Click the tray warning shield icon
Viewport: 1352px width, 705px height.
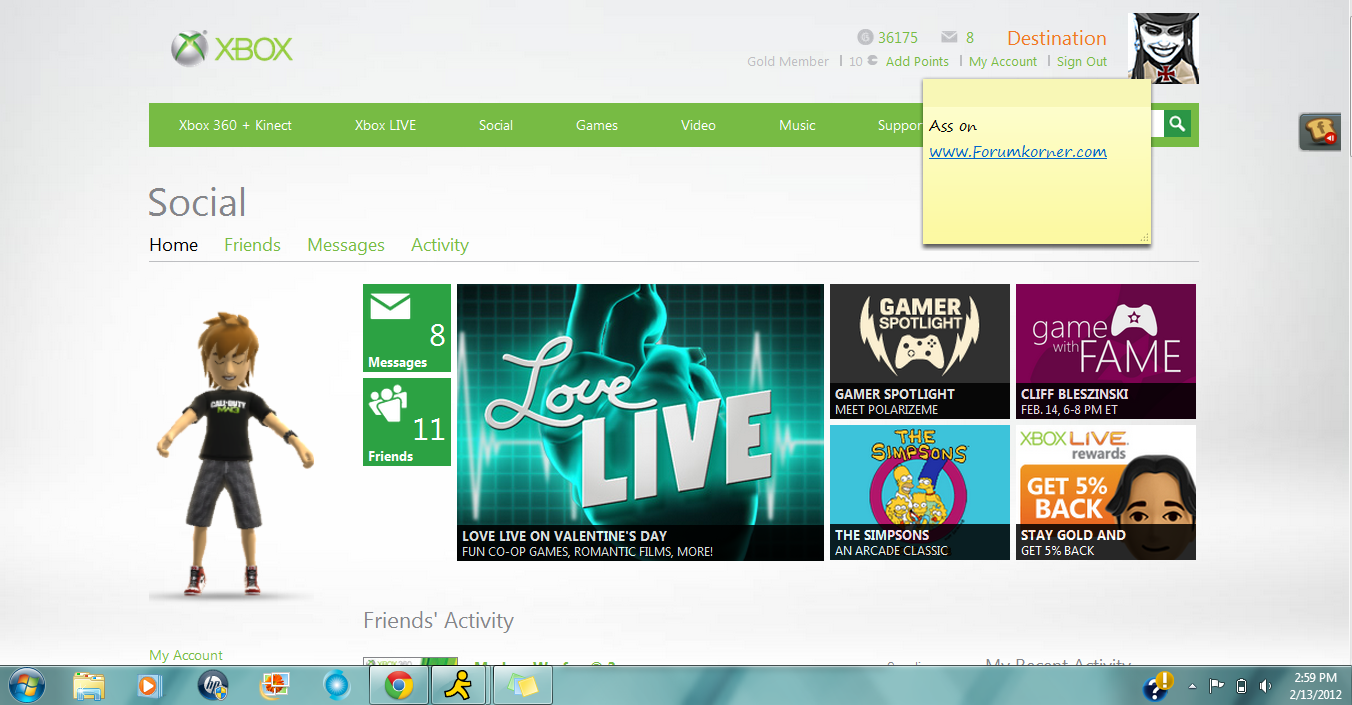(x=1159, y=685)
